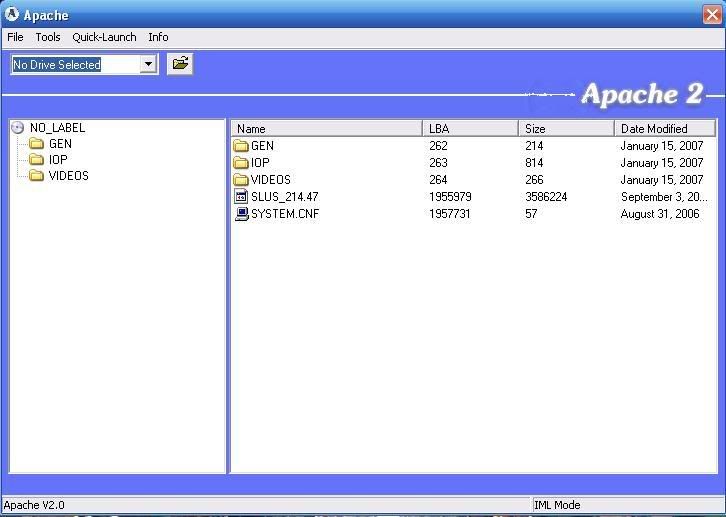
Task: Select GEN name in the file list
Action: point(262,146)
